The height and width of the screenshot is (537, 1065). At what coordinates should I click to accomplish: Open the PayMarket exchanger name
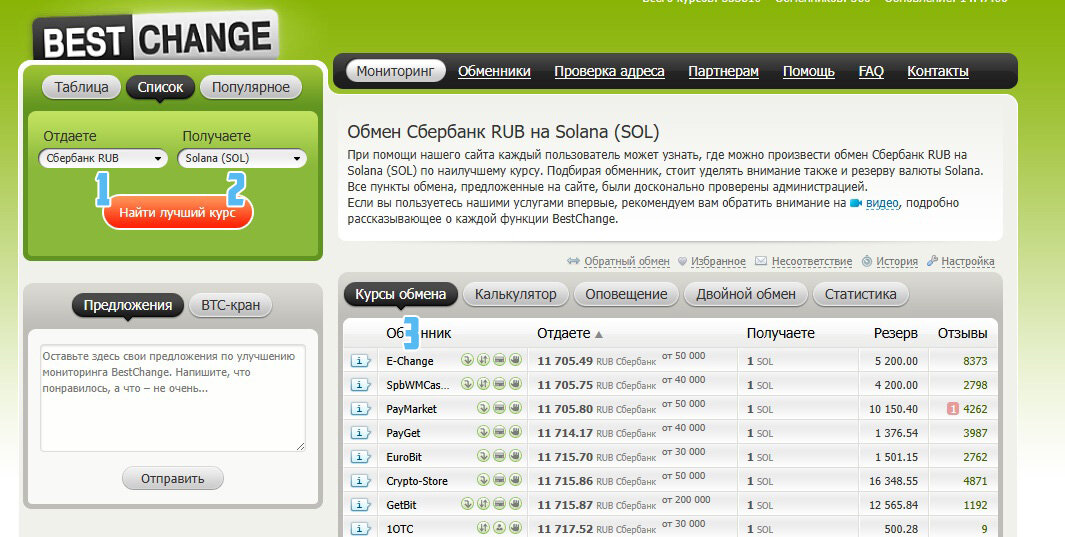[x=412, y=409]
